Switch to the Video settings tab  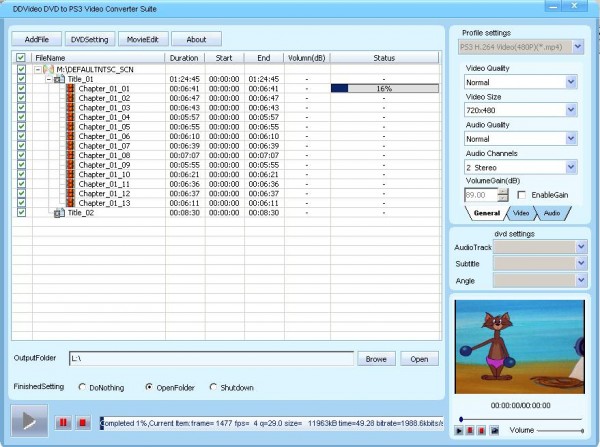coord(521,214)
